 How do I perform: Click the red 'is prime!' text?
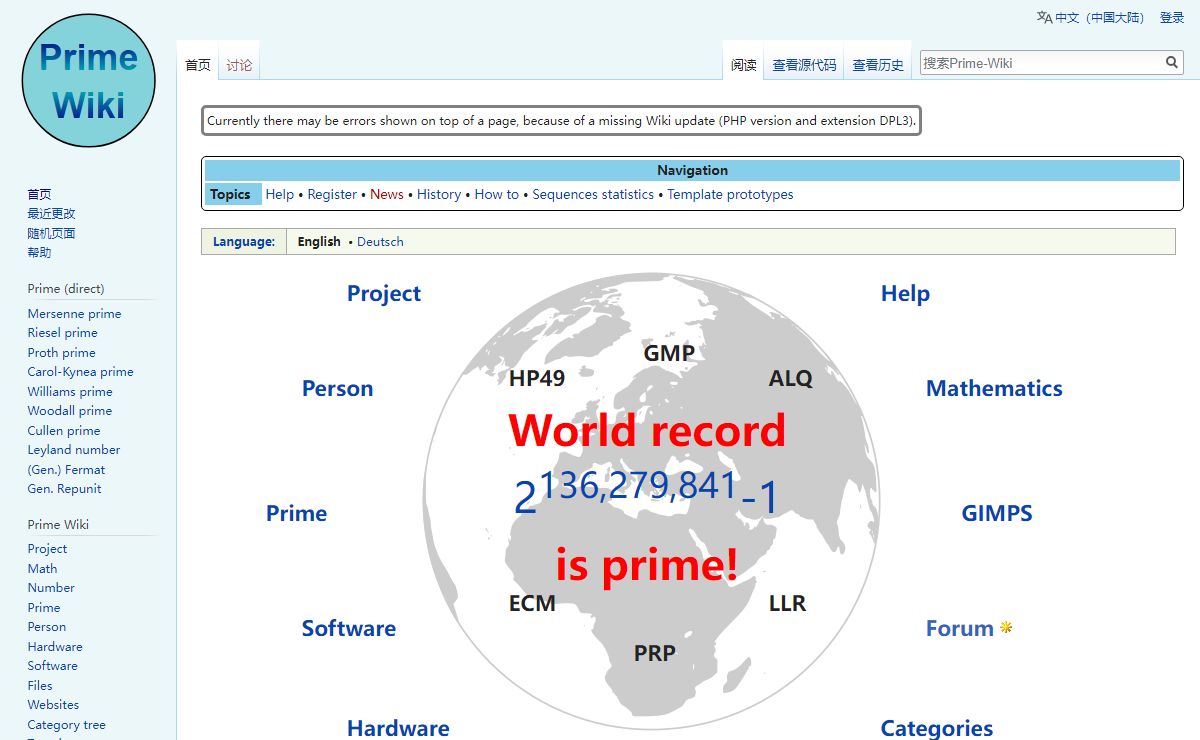pos(647,565)
